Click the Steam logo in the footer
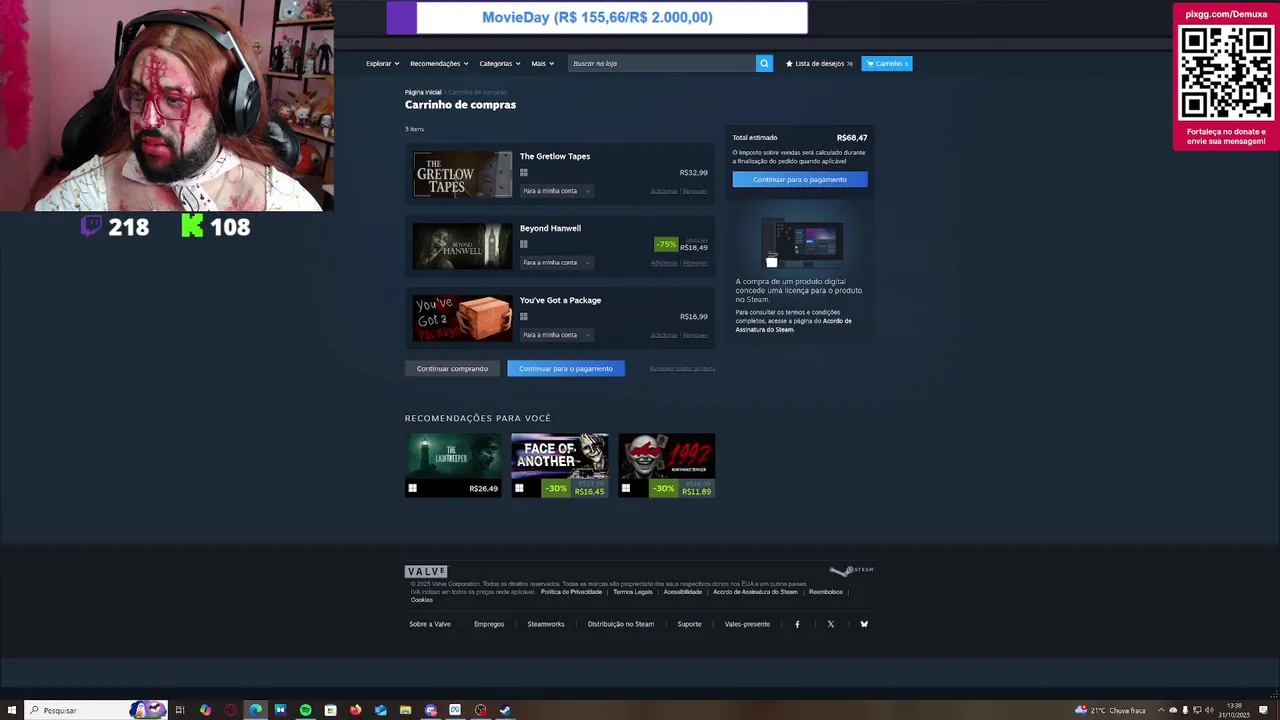 tap(852, 570)
